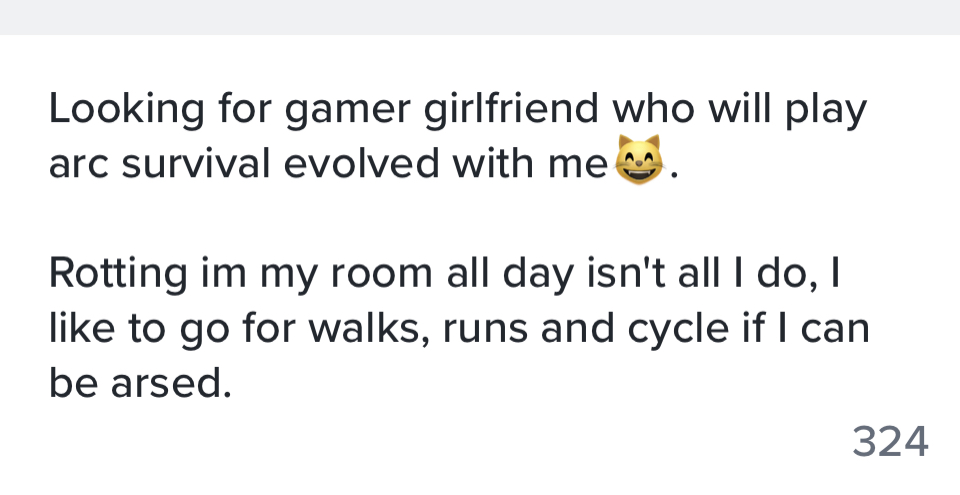Click the word "isn't" in the bio

[591, 272]
